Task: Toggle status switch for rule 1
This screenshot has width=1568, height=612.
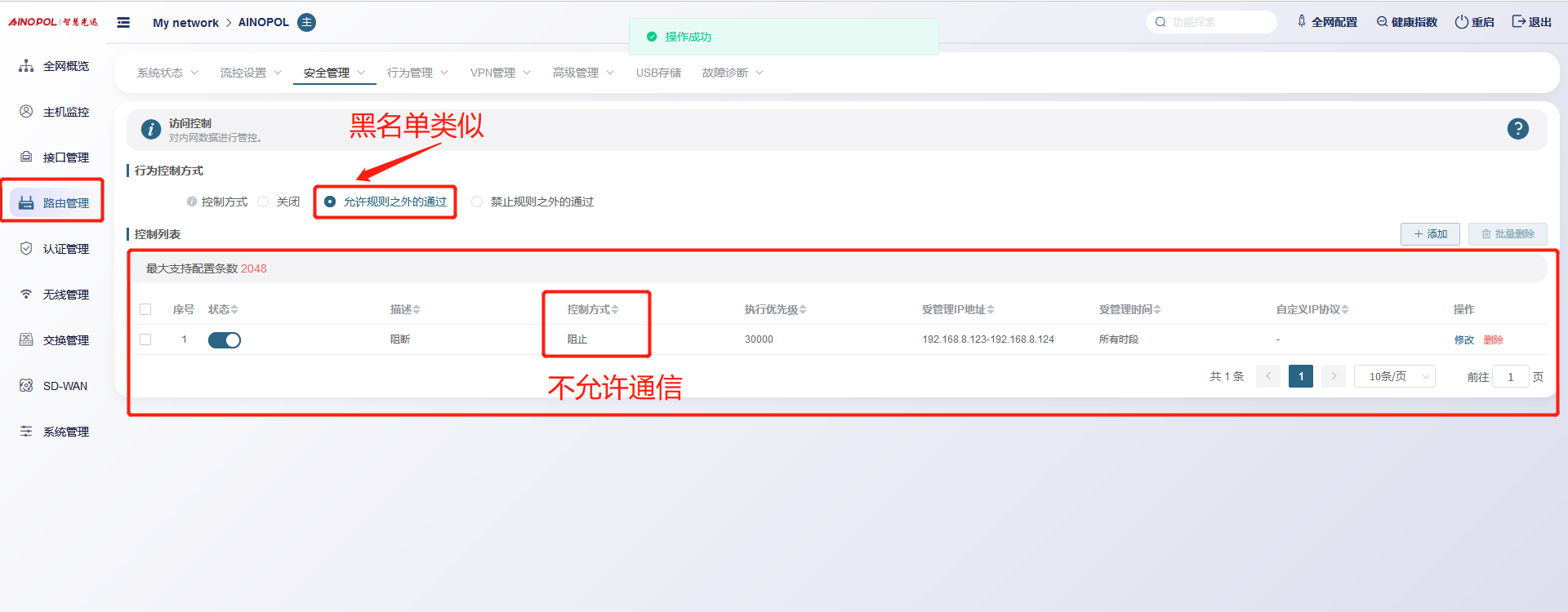Action: [x=225, y=340]
